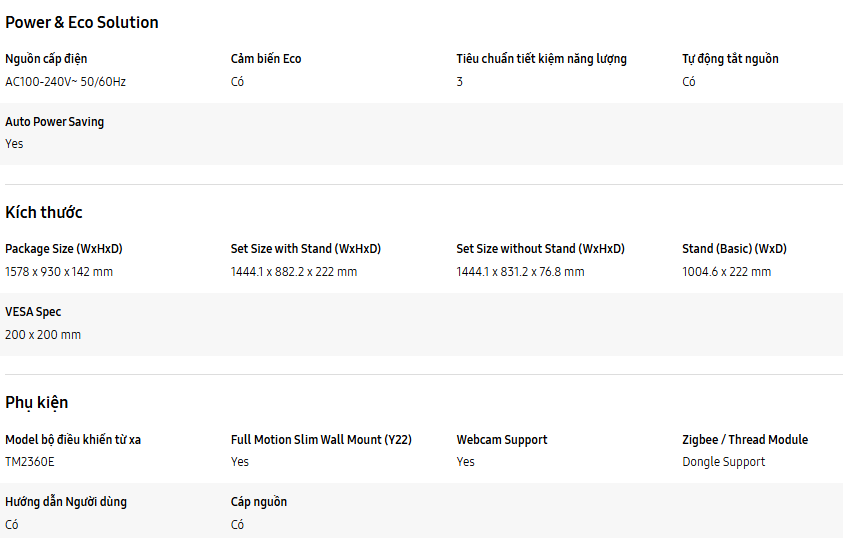843x538 pixels.
Task: Click the Cảm biến Eco label
Action: (x=266, y=59)
